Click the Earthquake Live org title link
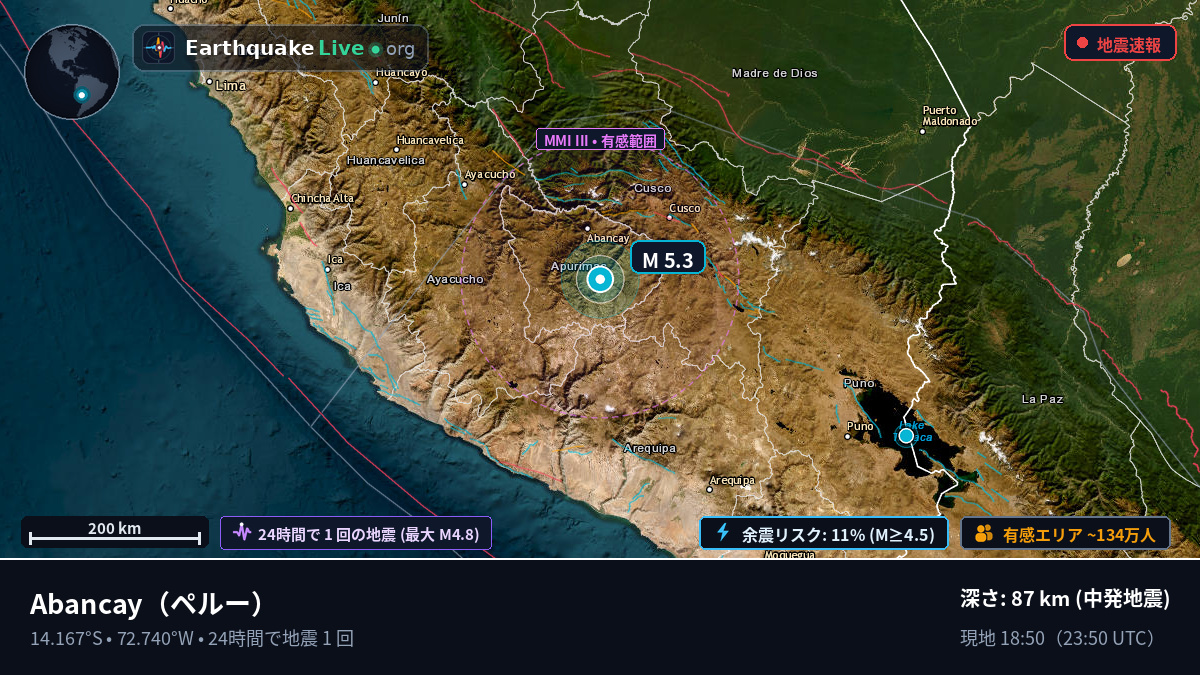Screen dimensions: 1200x675 pos(299,48)
